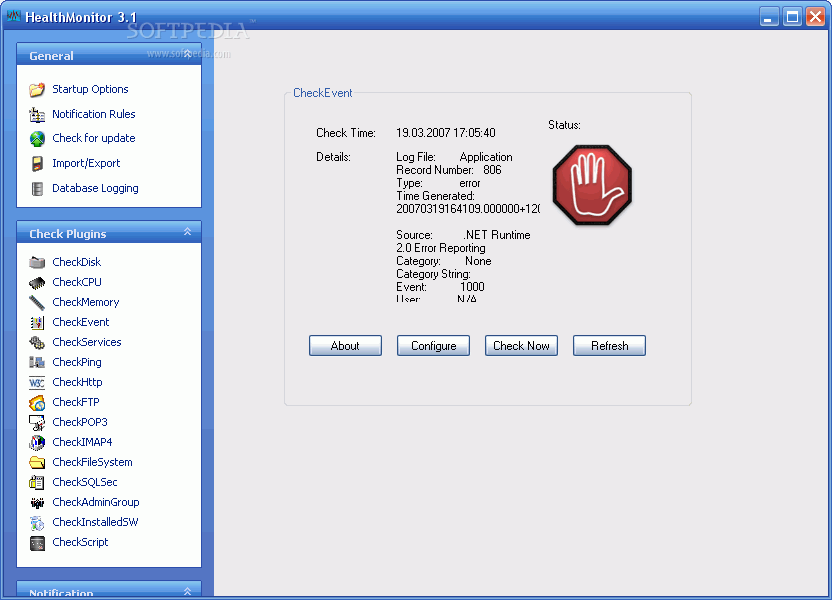Select the CheckHttp plugin link
832x600 pixels.
coord(77,382)
